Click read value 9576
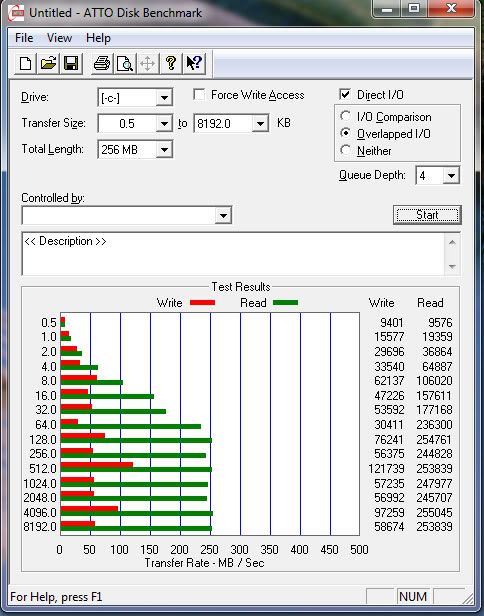The height and width of the screenshot is (616, 484). pos(440,323)
